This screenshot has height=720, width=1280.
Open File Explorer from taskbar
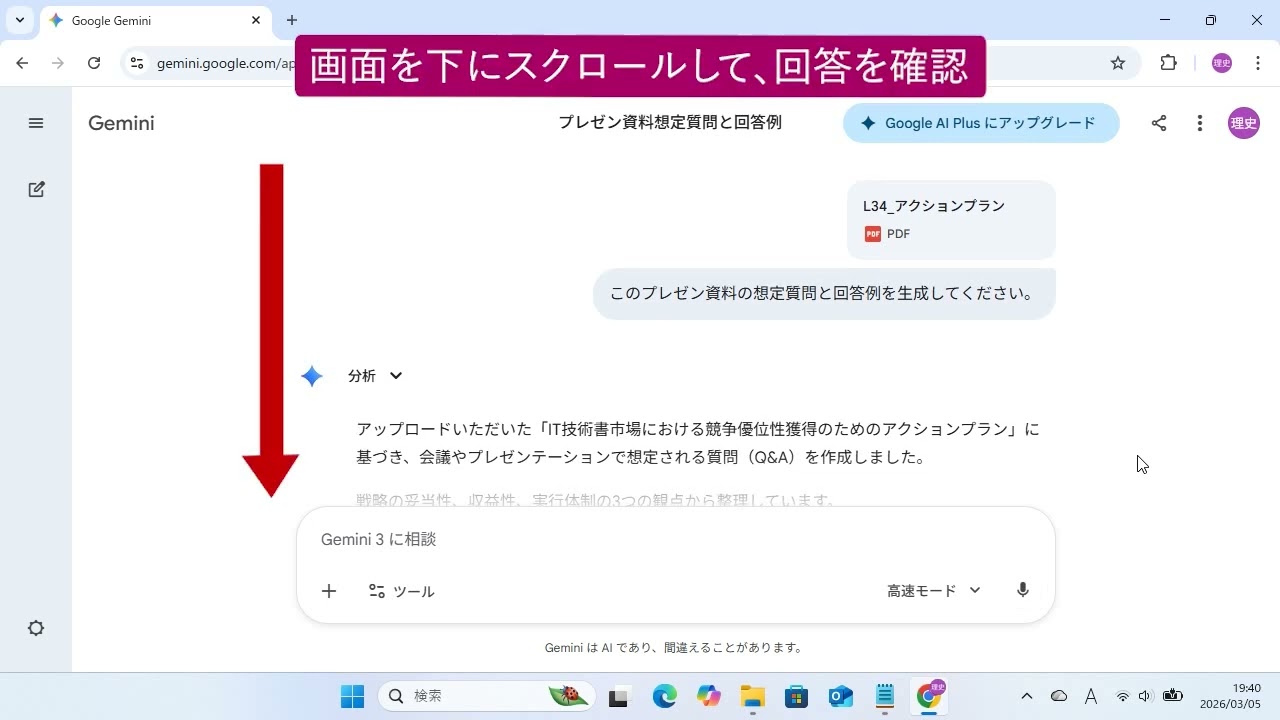[x=753, y=696]
